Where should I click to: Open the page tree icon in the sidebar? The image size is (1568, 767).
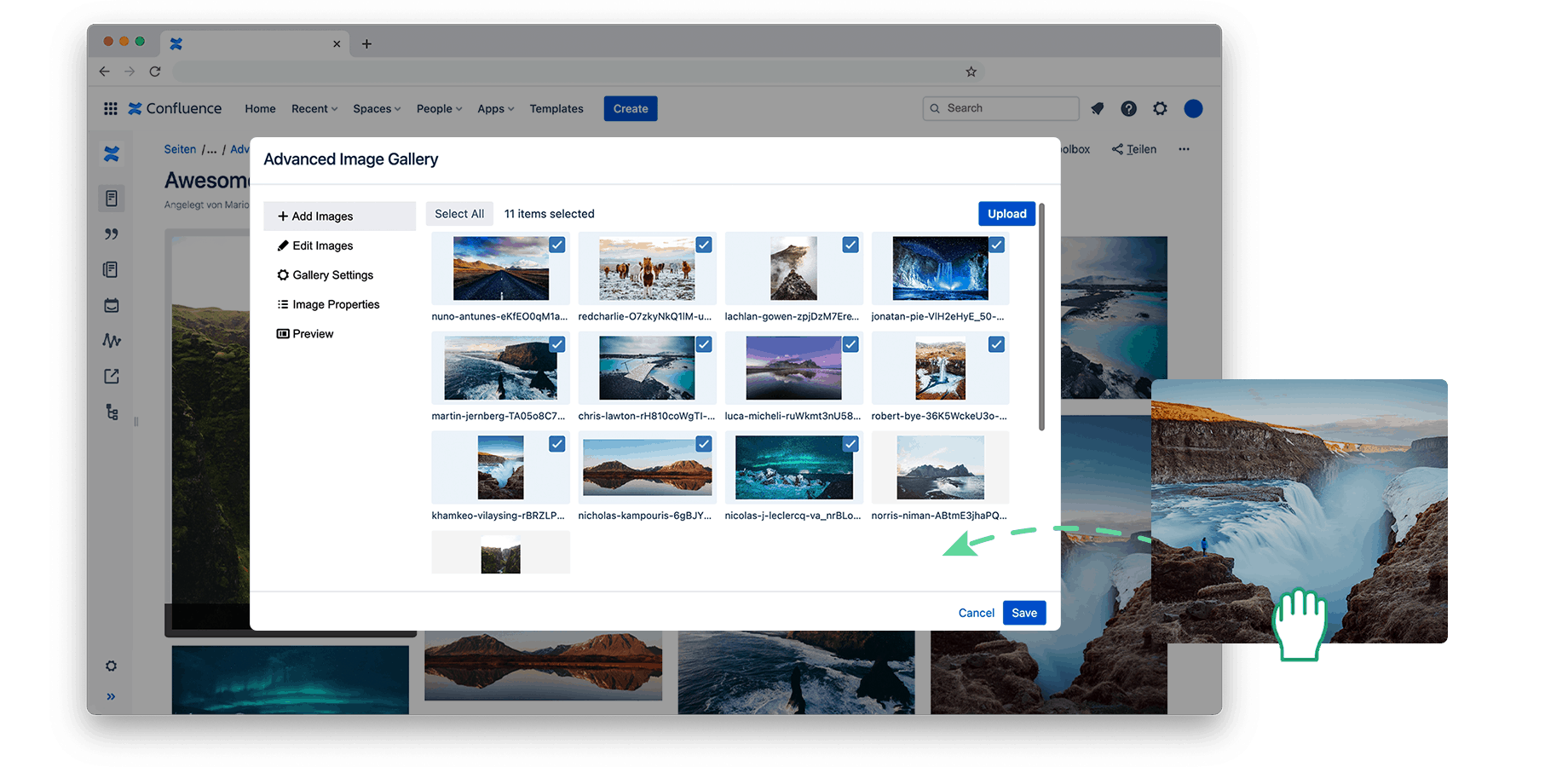pos(112,412)
